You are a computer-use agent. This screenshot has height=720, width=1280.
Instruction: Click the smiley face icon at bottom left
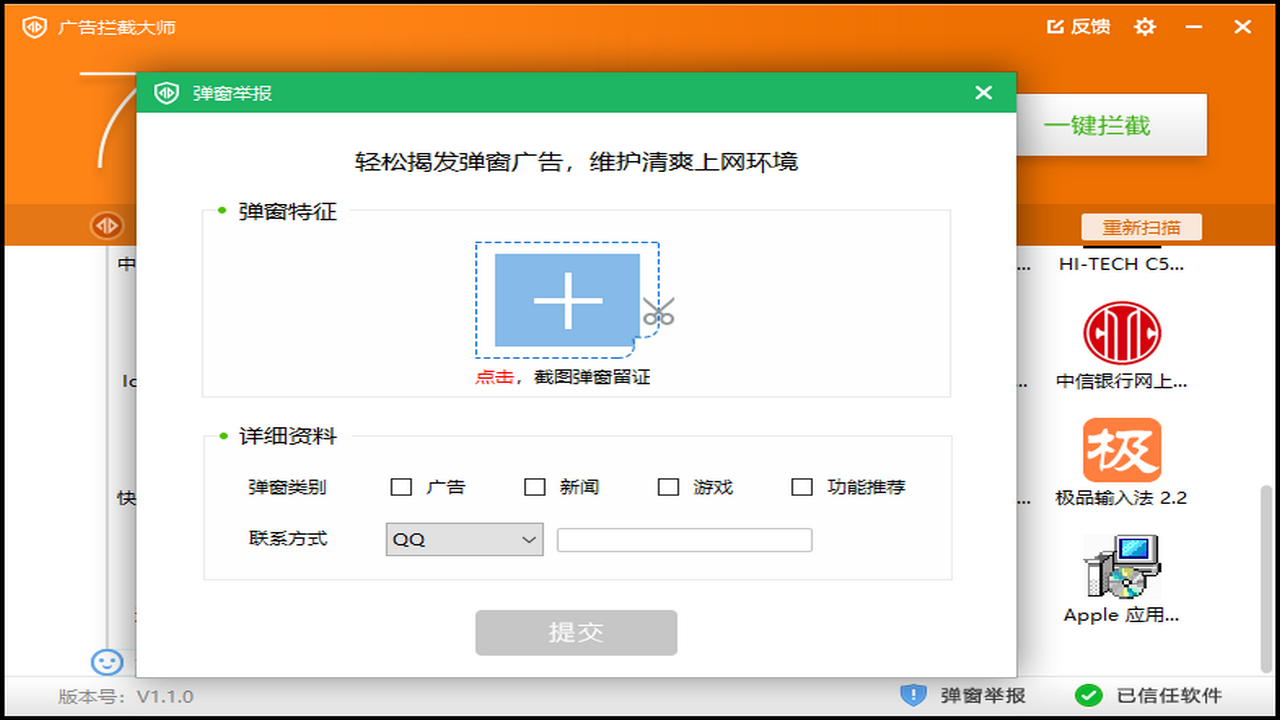tap(106, 663)
